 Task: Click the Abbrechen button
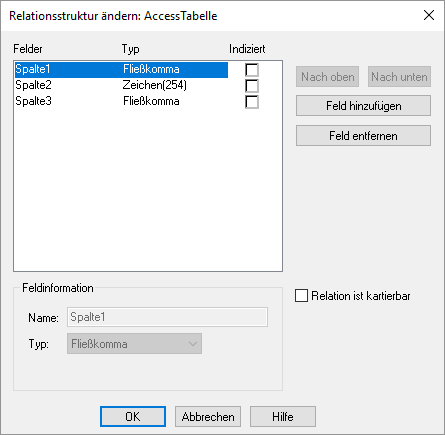click(x=208, y=416)
